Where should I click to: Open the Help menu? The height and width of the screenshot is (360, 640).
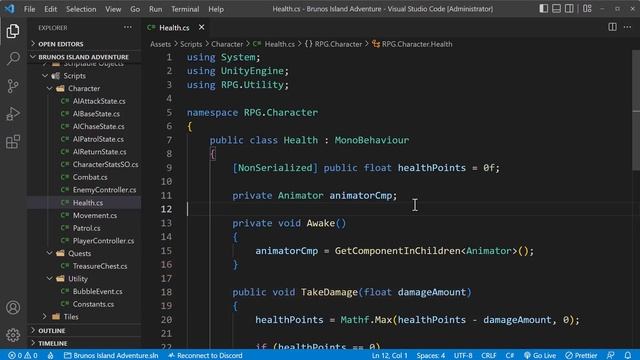tap(216, 9)
